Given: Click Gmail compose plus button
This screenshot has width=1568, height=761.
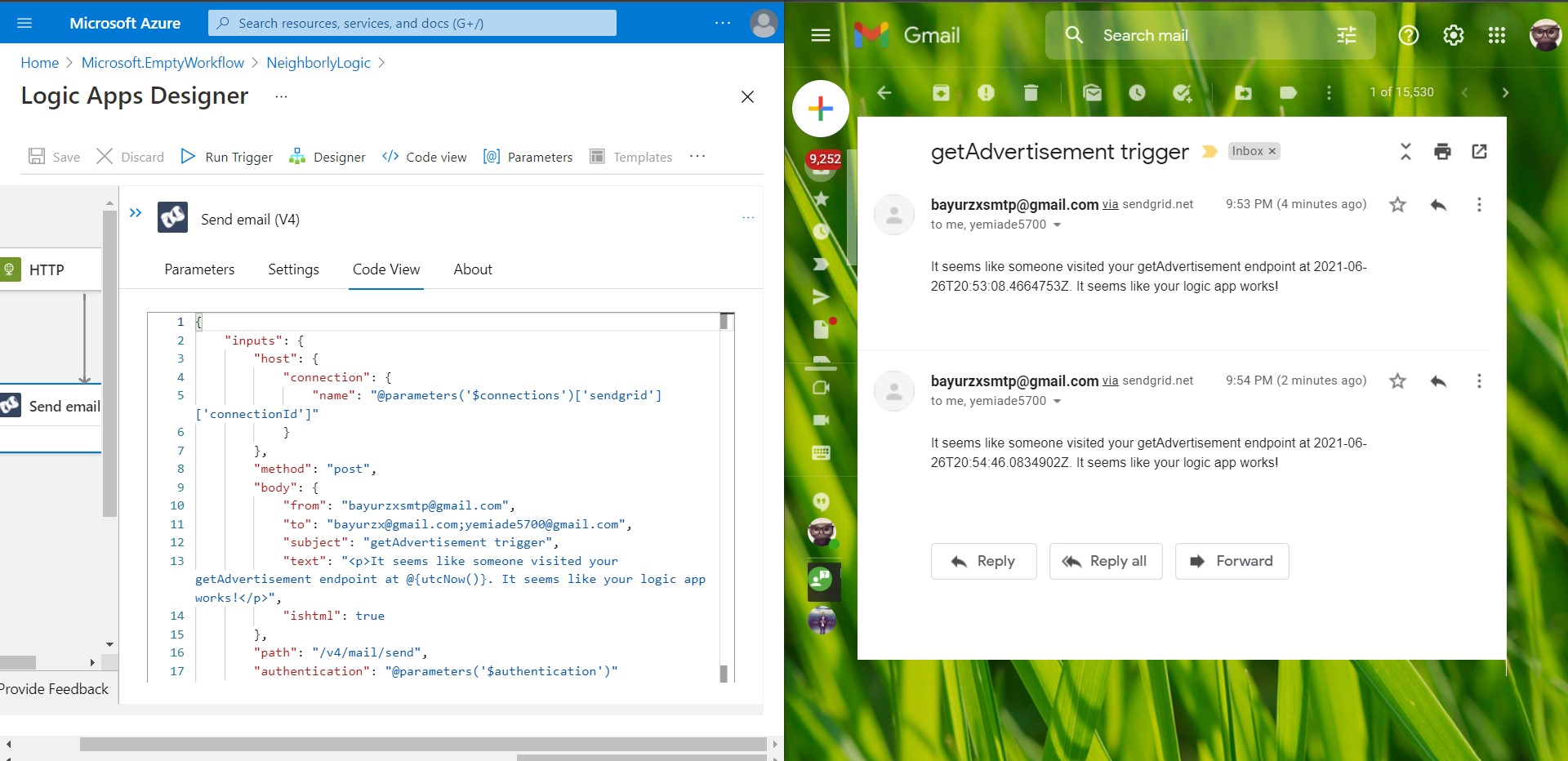Looking at the screenshot, I should tap(821, 109).
